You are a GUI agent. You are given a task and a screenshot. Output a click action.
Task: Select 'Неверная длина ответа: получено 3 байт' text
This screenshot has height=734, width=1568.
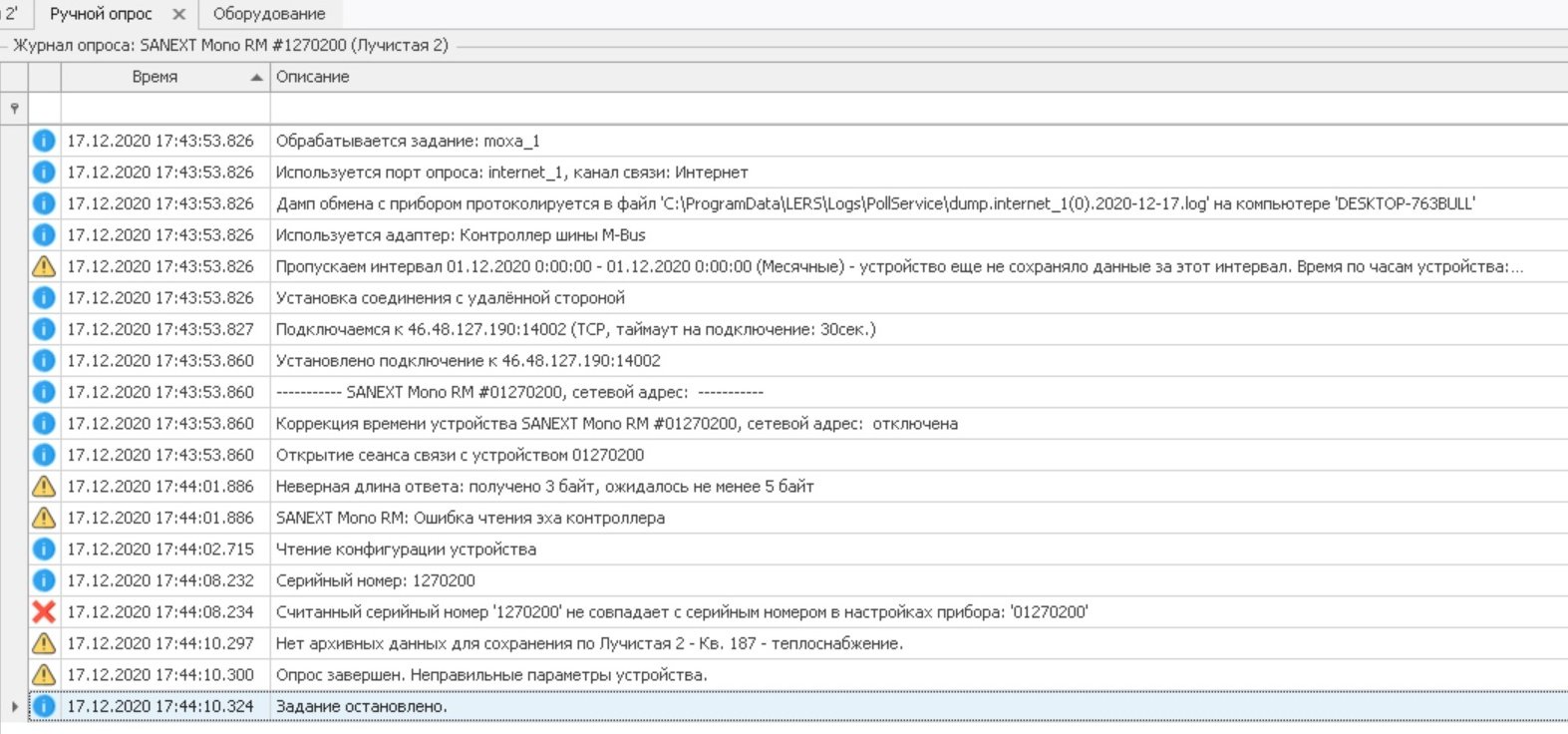(545, 487)
